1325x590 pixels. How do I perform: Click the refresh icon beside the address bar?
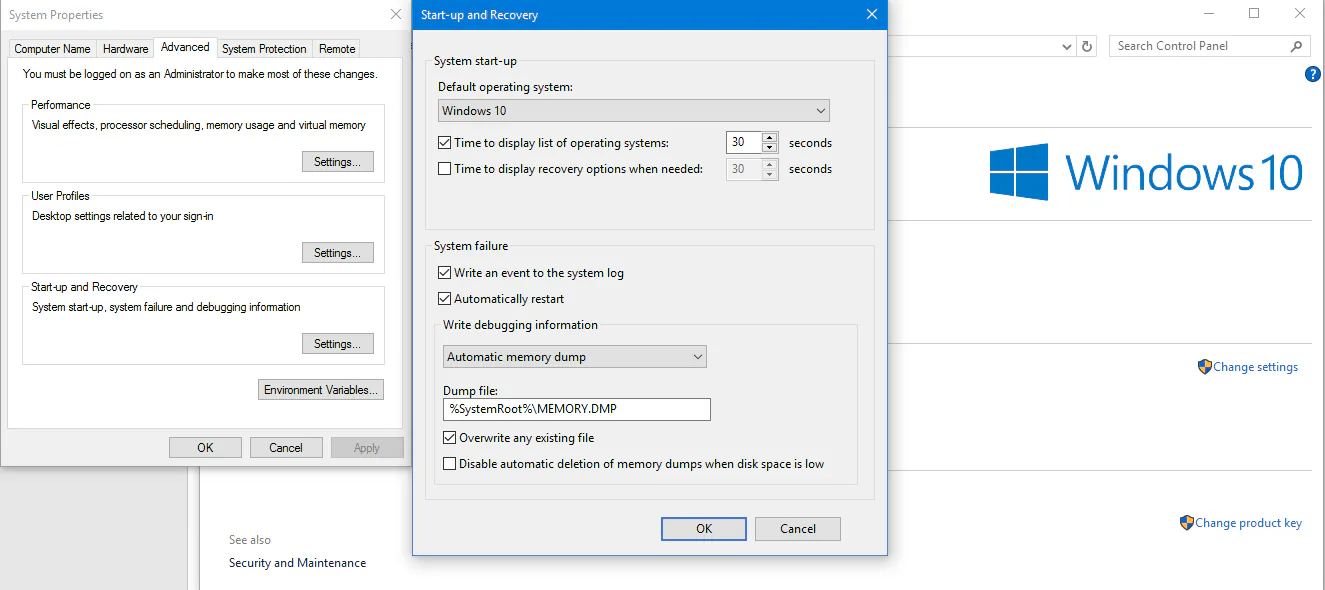pyautogui.click(x=1088, y=46)
